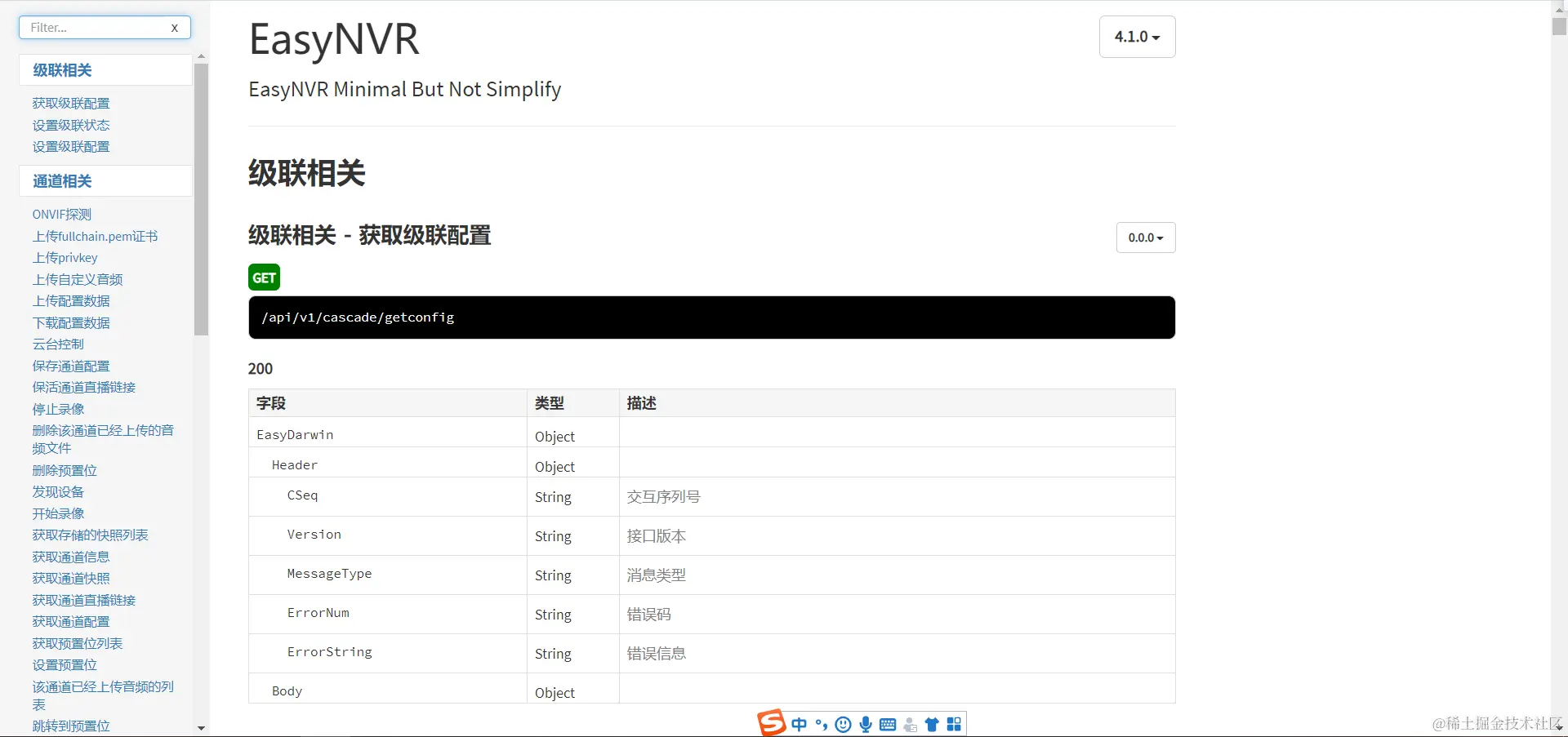Switch punctuation mode in Sogou toolbar

point(822,725)
